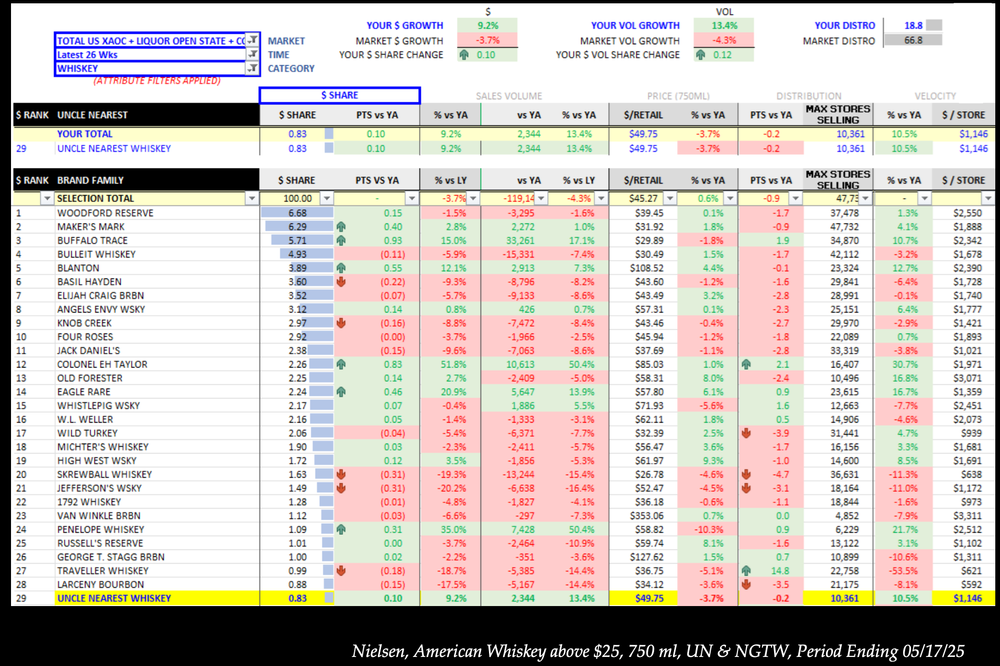This screenshot has height=666, width=1000.
Task: Click the MARKET $ GROWTH -3.7% cell
Action: click(487, 40)
